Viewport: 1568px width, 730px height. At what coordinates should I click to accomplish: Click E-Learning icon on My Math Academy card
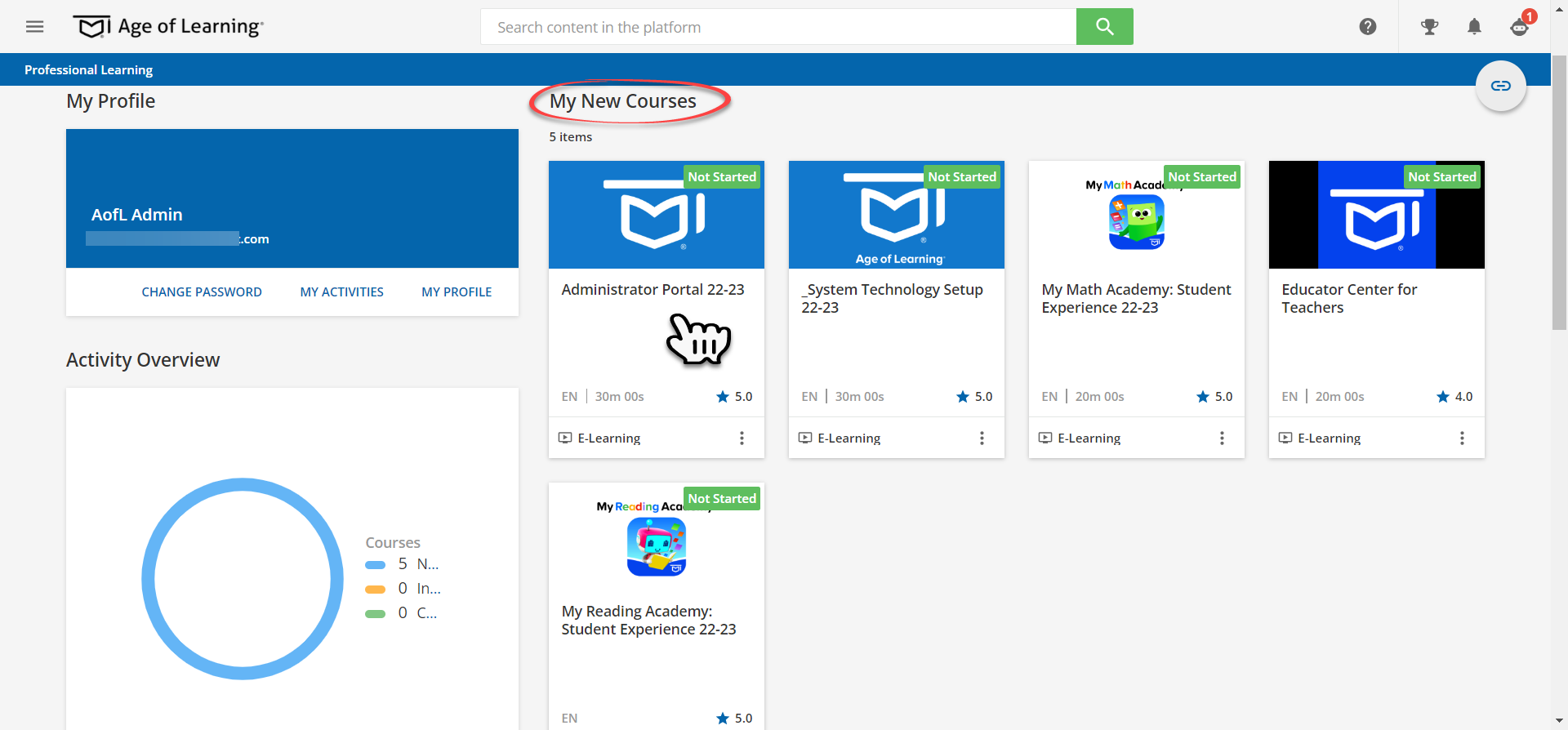click(x=1045, y=438)
